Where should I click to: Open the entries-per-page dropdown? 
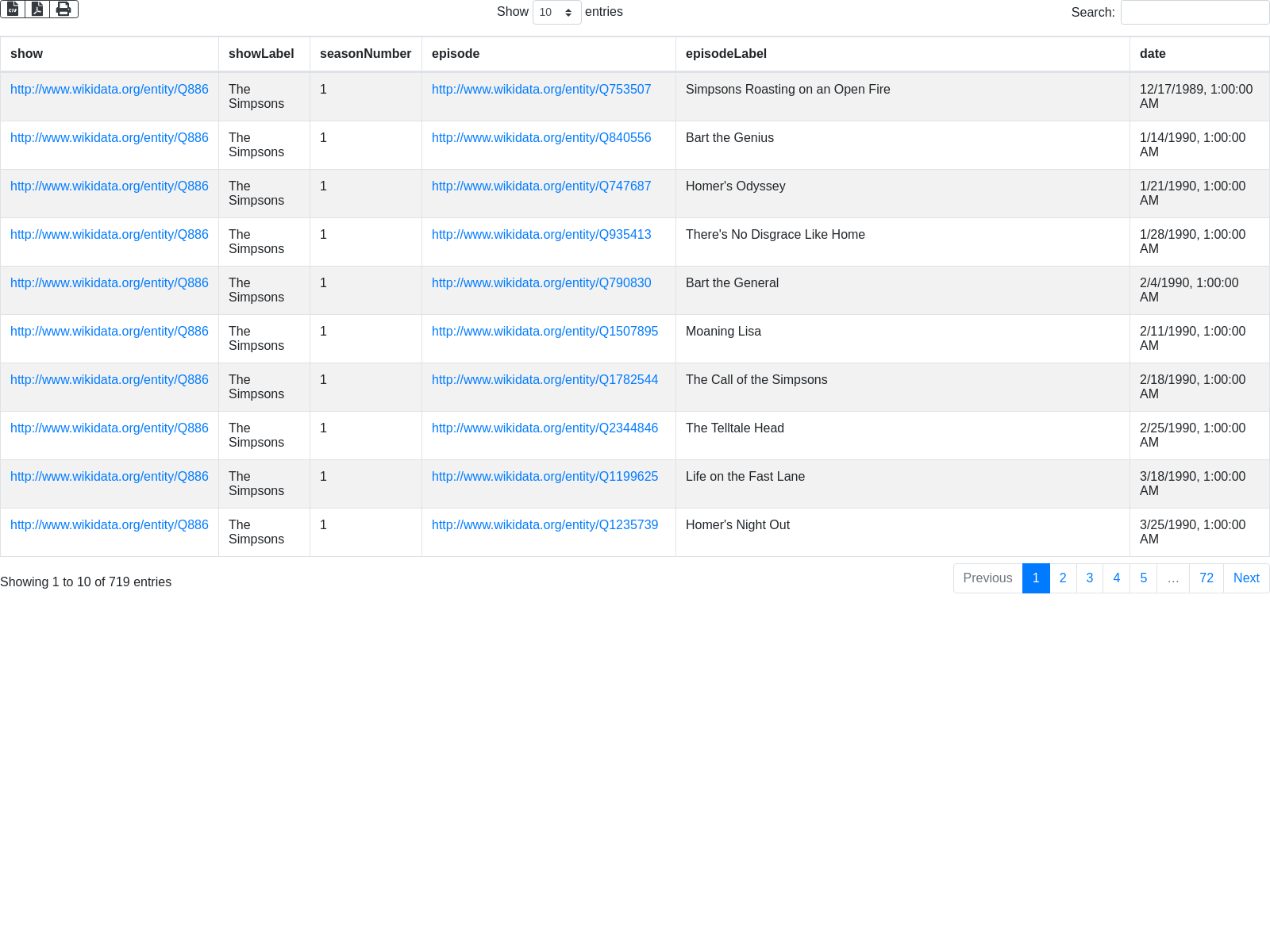(556, 13)
